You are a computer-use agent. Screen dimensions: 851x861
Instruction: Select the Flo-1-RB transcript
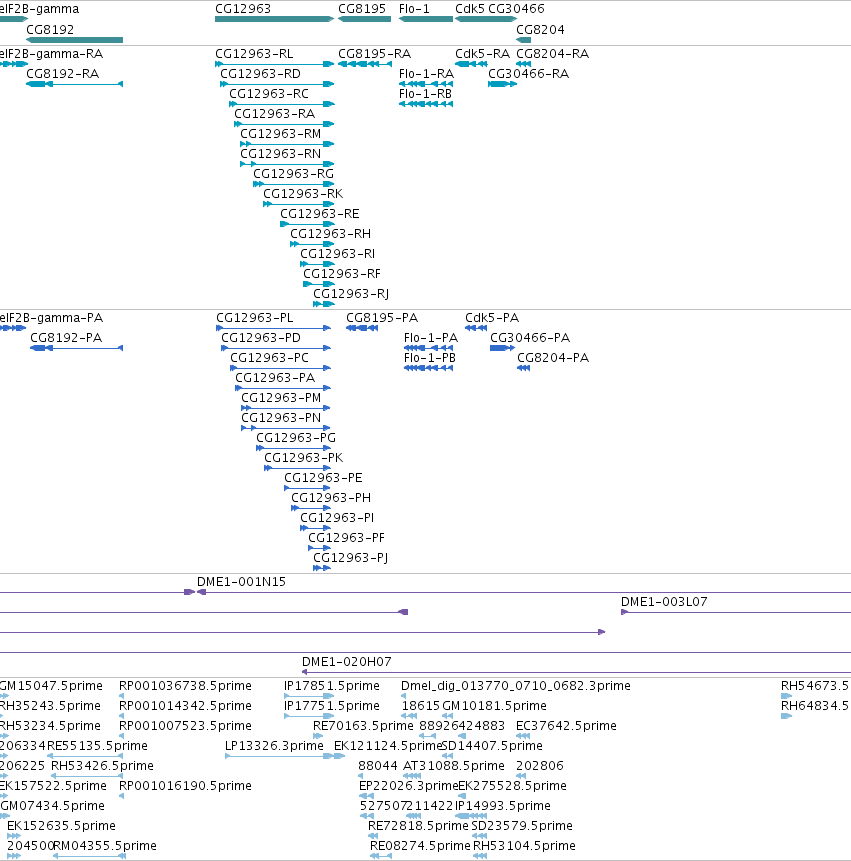pos(426,104)
